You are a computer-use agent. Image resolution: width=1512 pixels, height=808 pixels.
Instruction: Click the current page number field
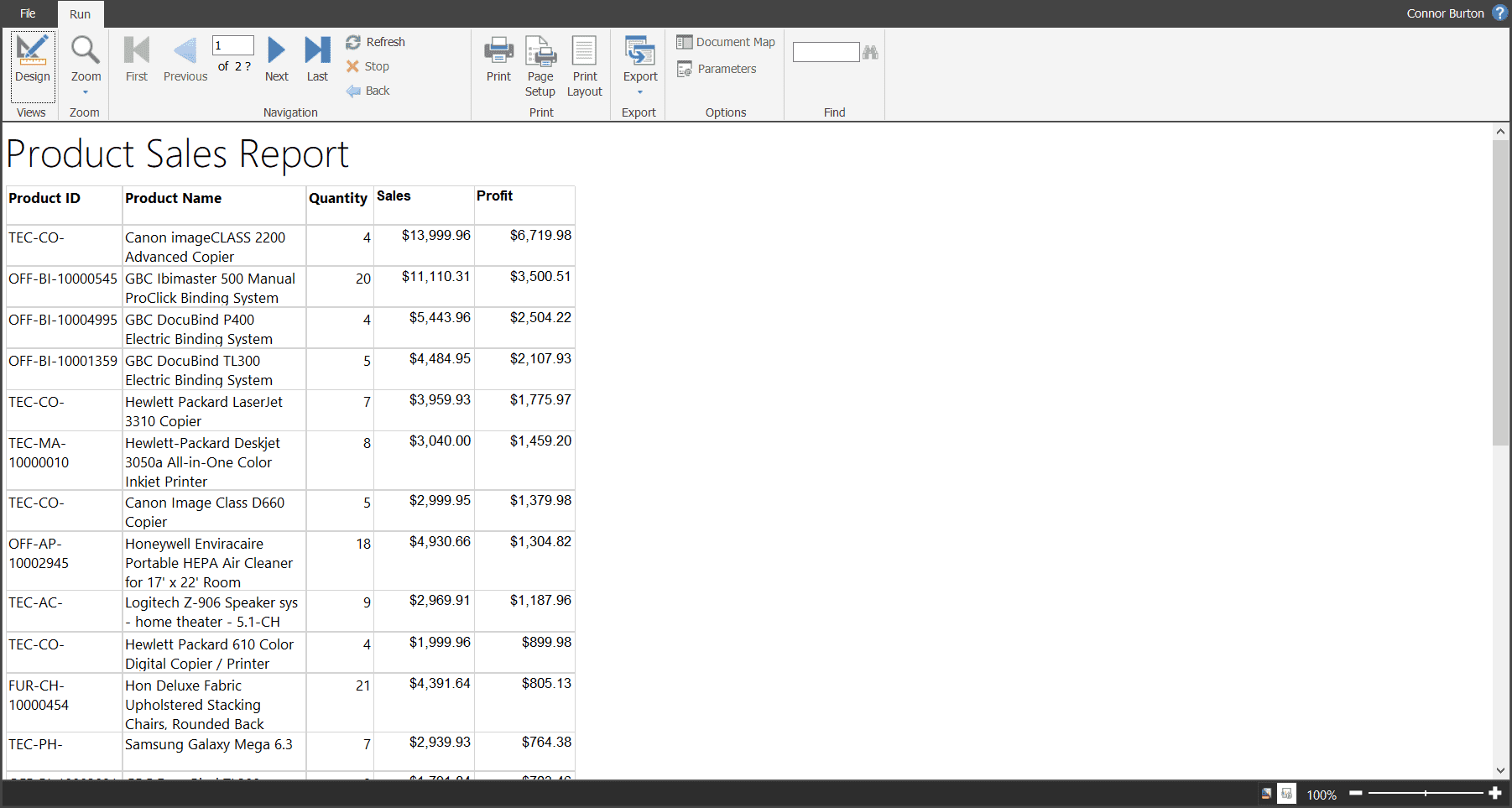point(232,45)
